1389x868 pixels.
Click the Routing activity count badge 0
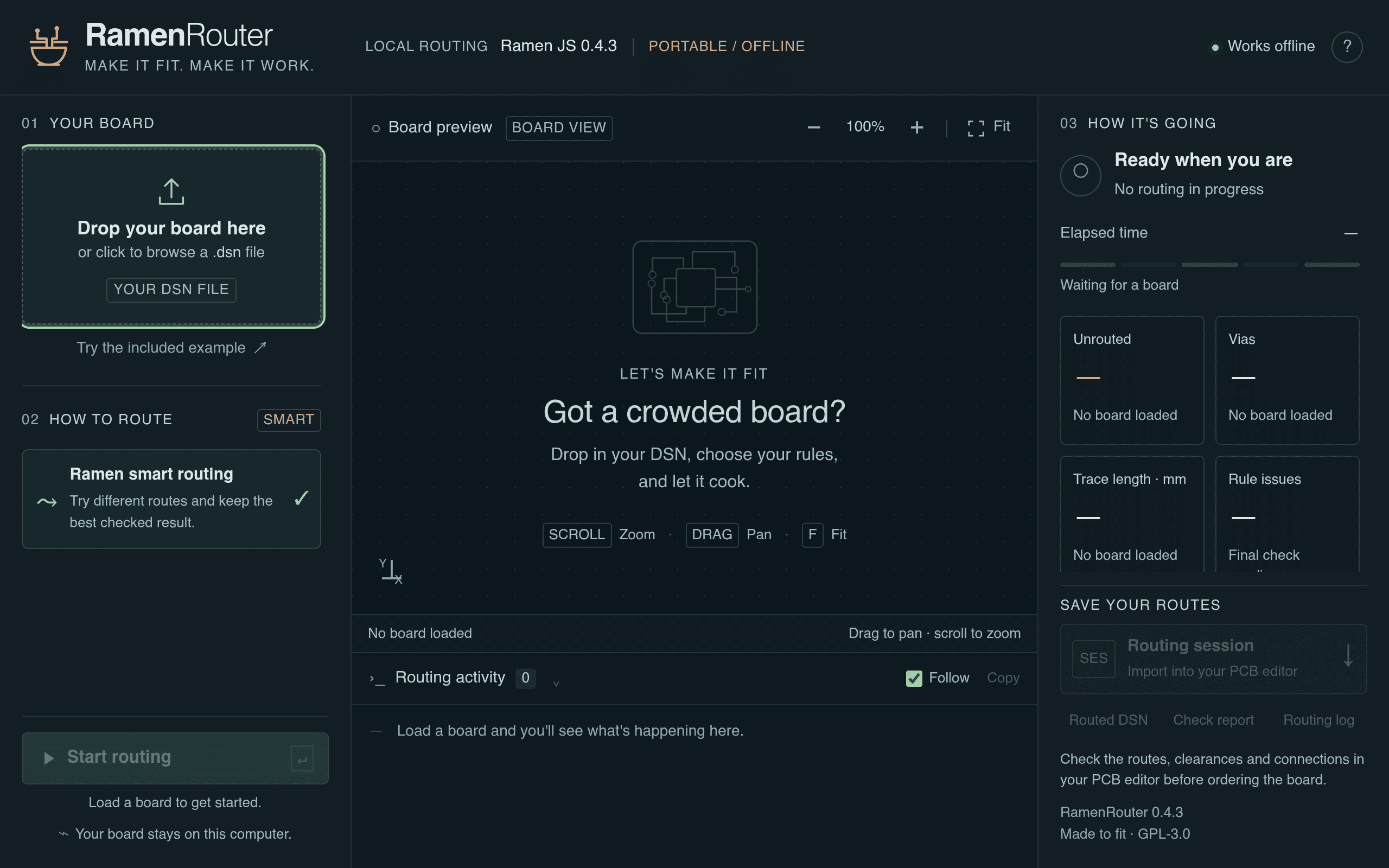pos(525,678)
